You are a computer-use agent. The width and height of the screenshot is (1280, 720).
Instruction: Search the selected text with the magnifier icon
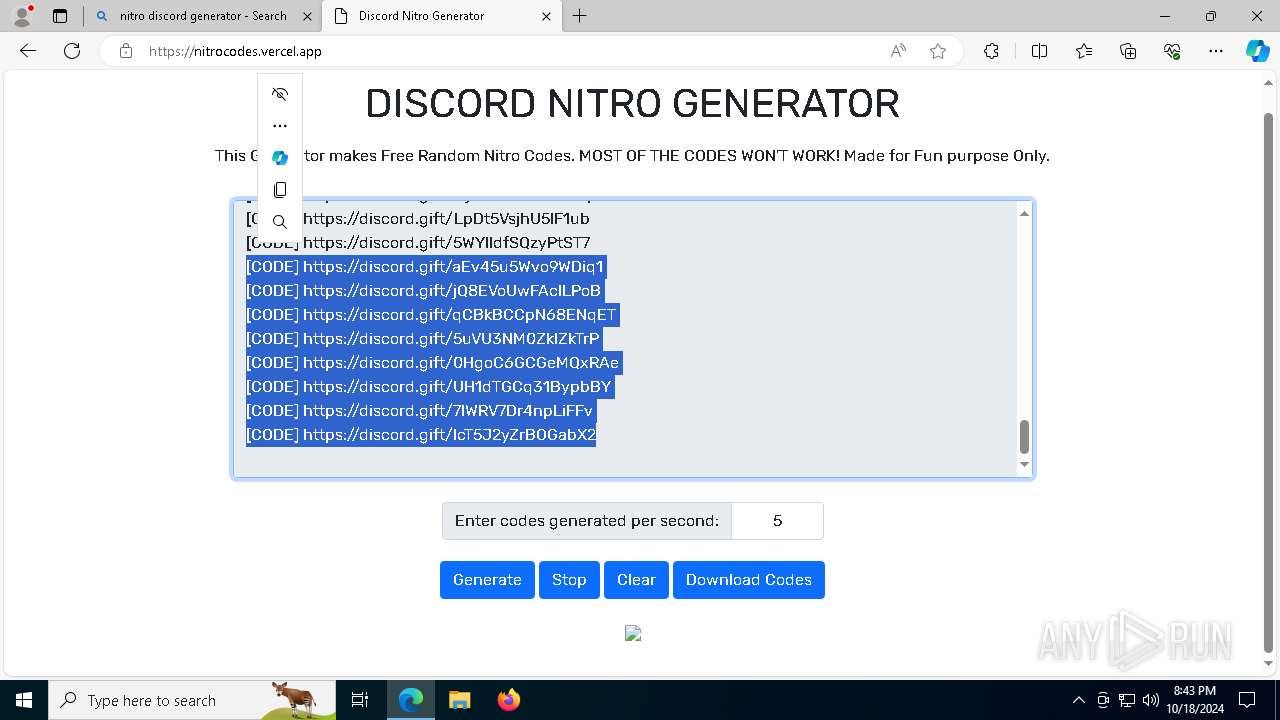coord(280,222)
